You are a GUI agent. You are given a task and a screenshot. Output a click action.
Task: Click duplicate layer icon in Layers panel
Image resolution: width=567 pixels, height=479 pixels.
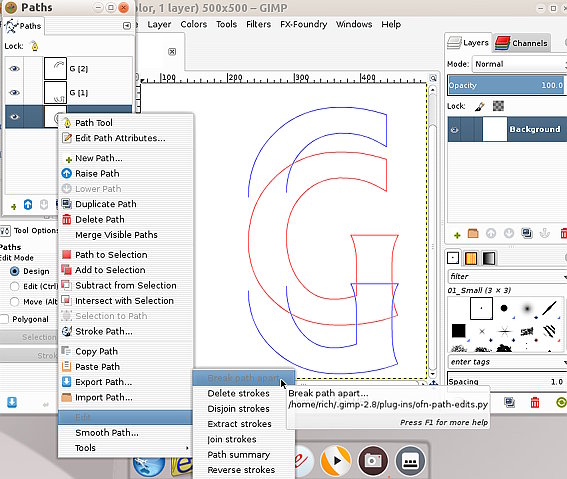pos(527,234)
